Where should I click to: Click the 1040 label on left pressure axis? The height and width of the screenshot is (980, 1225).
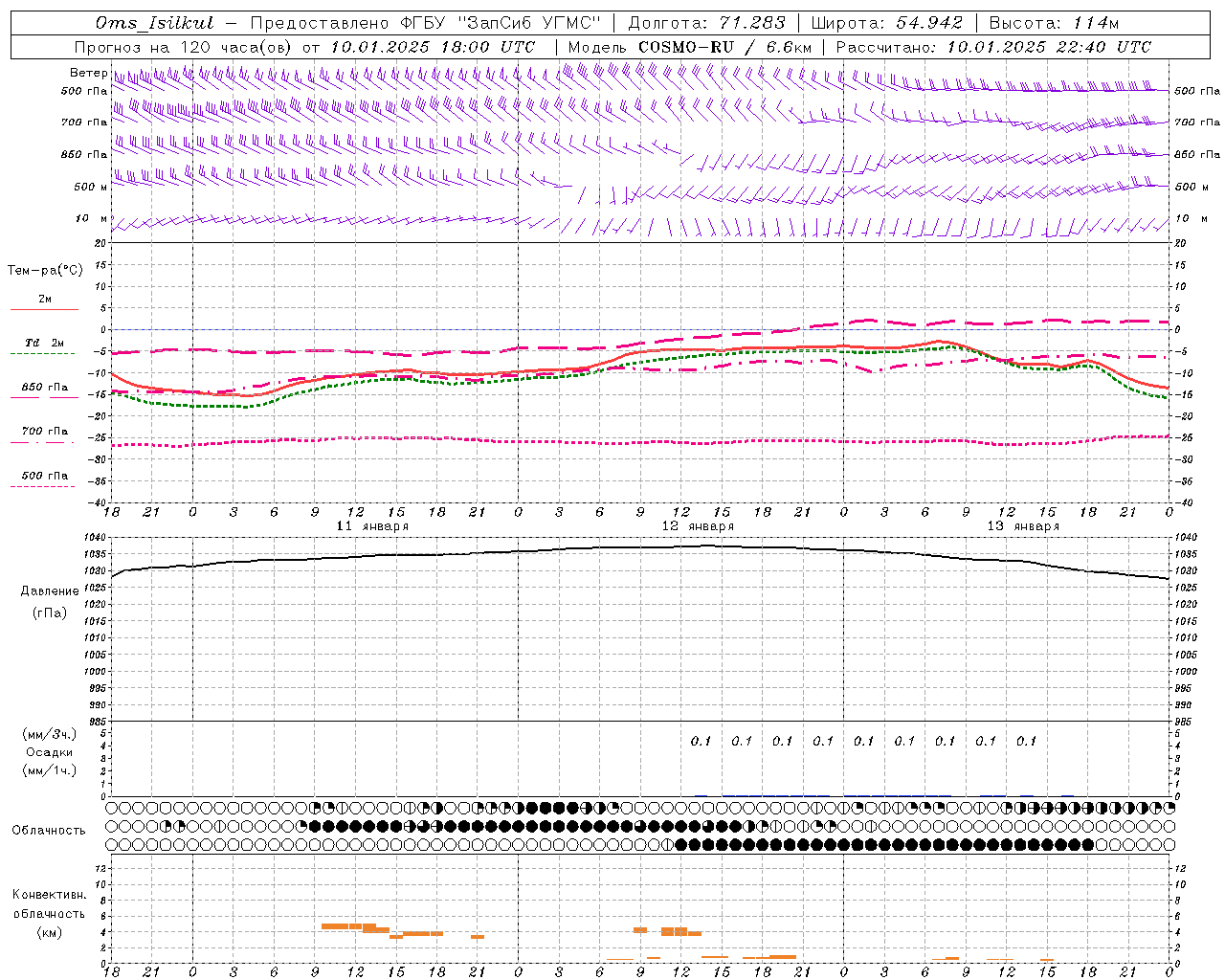[x=93, y=537]
